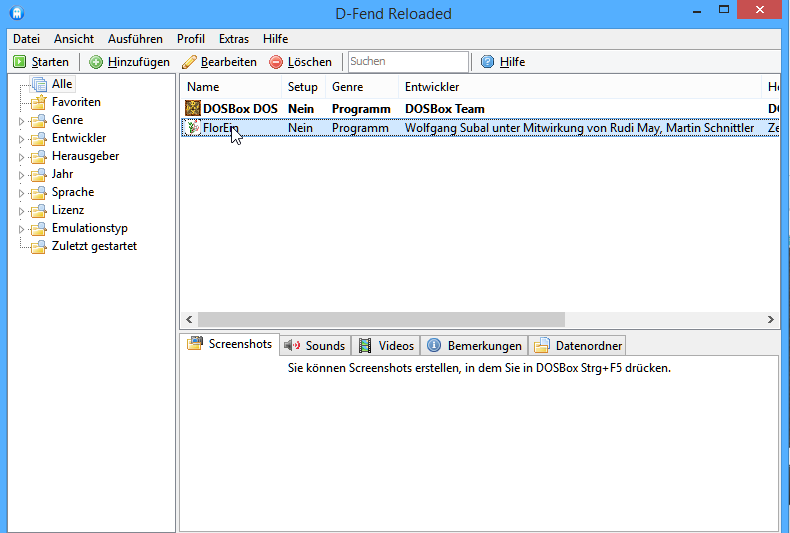The image size is (790, 533).
Task: Click the Sprache folder icon
Action: [39, 192]
